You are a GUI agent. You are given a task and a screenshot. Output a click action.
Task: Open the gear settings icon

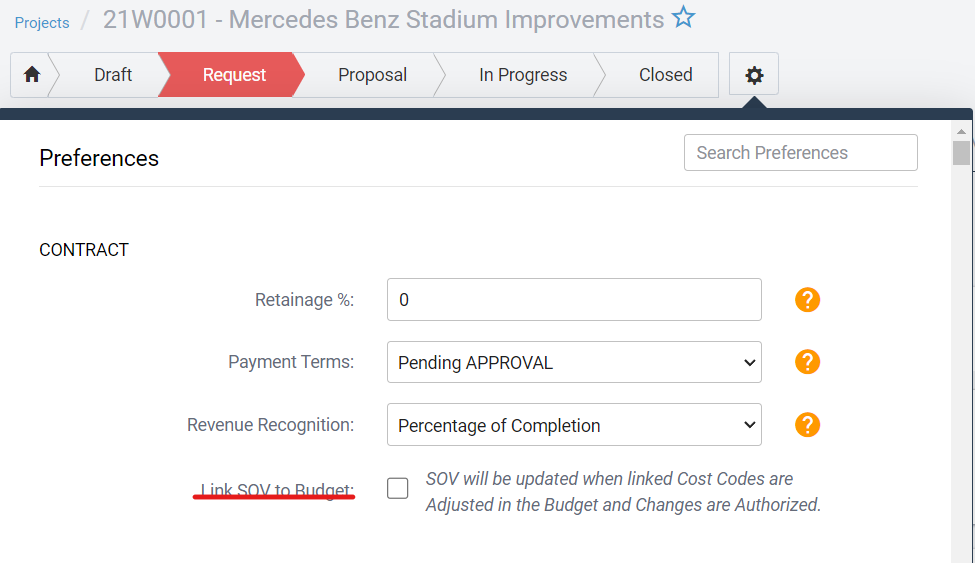pos(754,75)
